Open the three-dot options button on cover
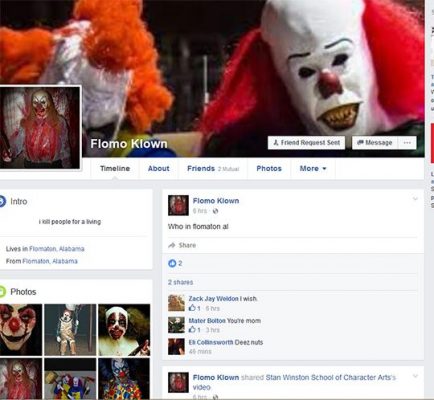 point(407,143)
